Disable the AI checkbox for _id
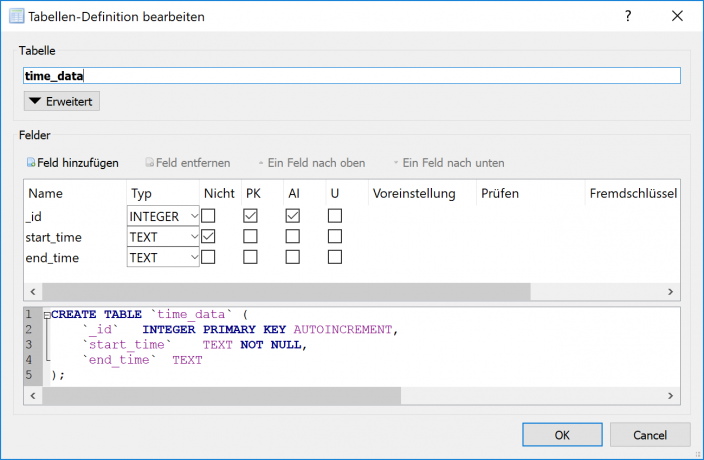Image resolution: width=704 pixels, height=460 pixels. coord(292,215)
